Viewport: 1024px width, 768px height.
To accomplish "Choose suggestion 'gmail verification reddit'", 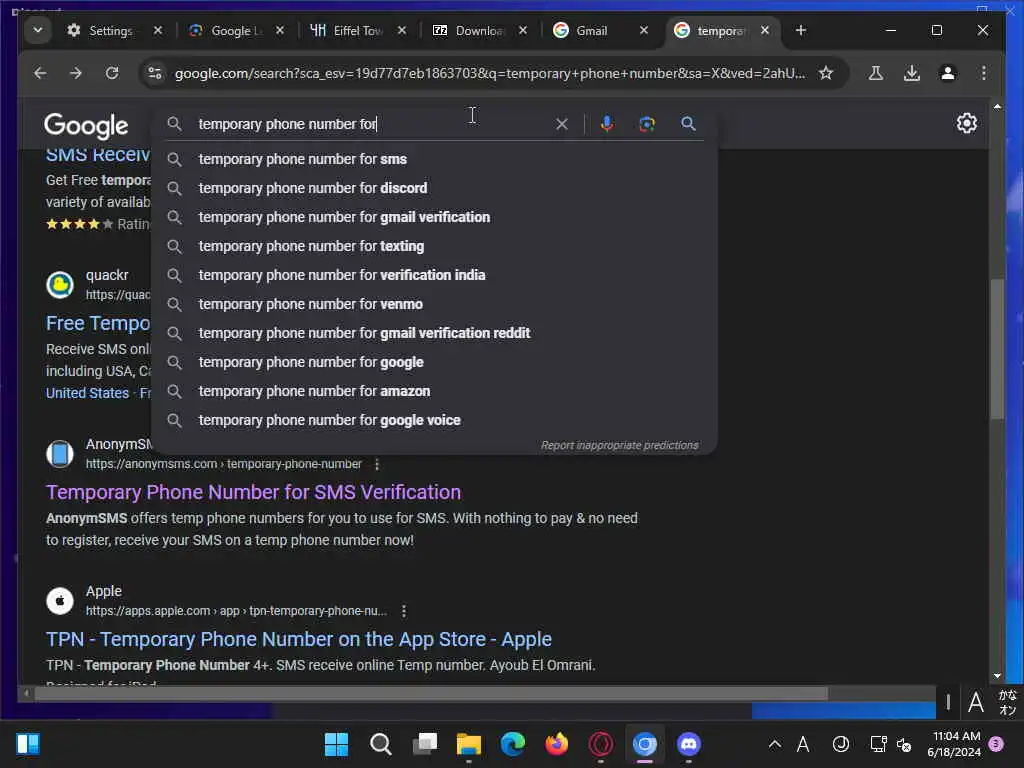I will click(x=434, y=333).
